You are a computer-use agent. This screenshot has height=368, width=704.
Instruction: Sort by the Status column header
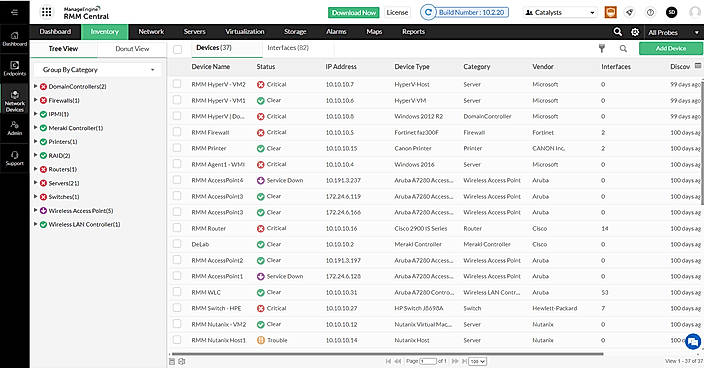(266, 66)
